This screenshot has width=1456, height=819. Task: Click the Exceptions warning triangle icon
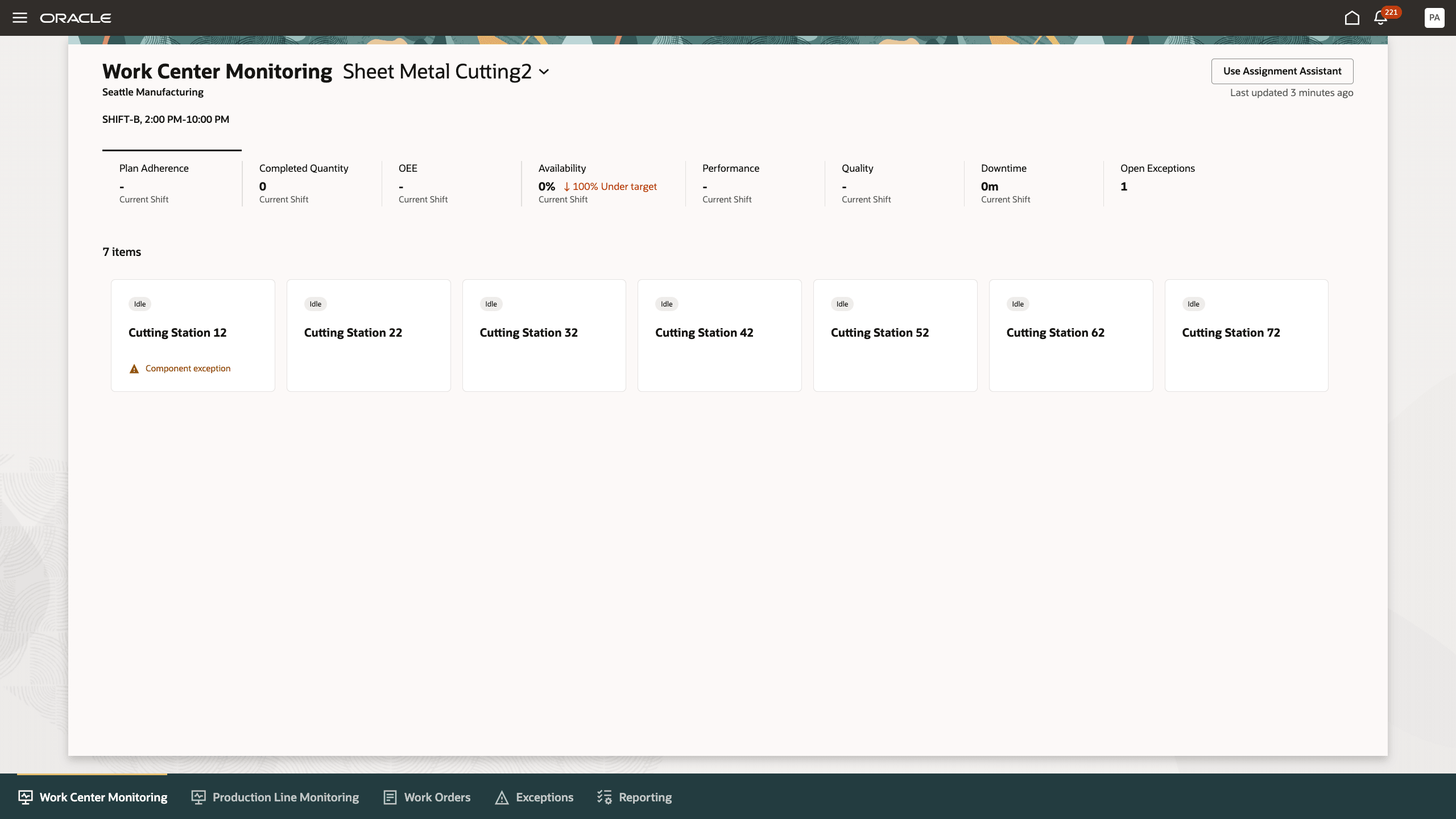coord(501,797)
